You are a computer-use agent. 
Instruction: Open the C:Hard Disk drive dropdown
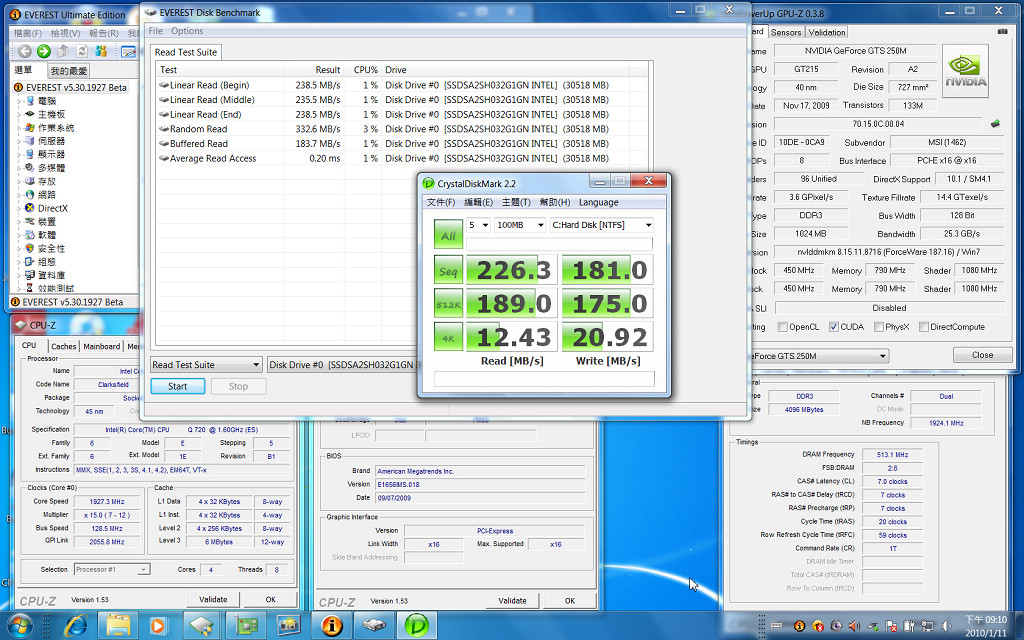(601, 225)
